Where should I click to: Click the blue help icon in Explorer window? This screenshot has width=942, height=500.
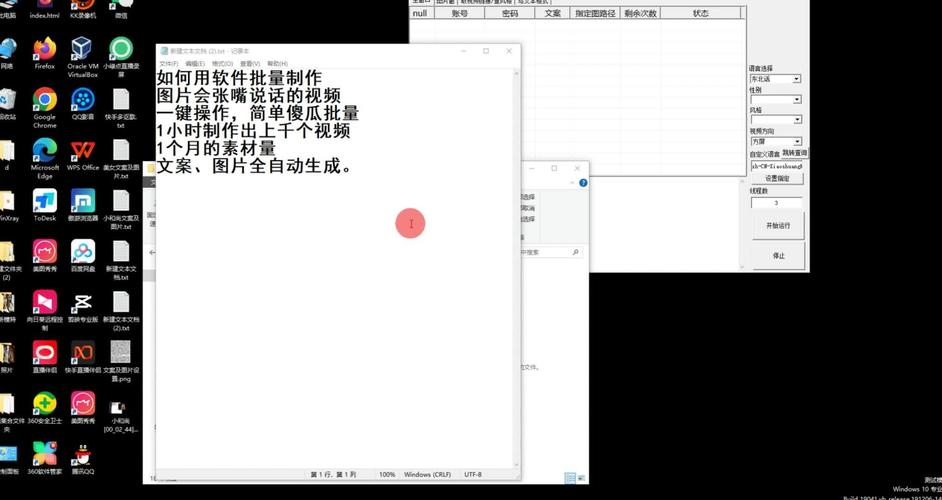tap(583, 183)
